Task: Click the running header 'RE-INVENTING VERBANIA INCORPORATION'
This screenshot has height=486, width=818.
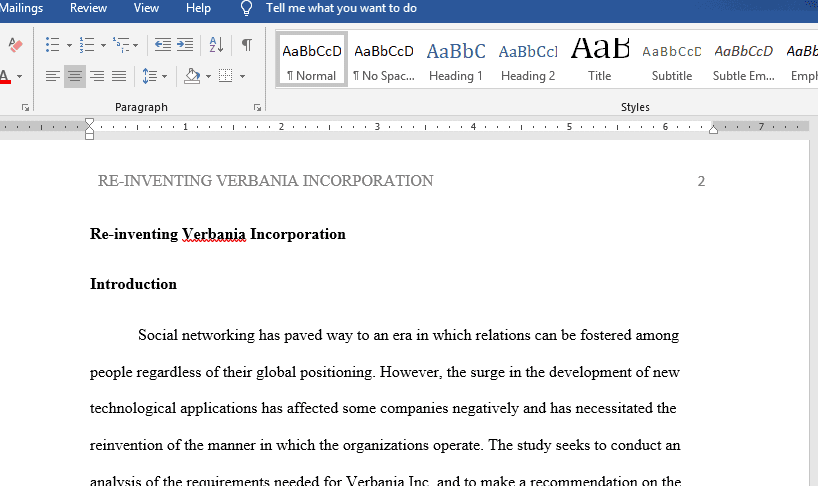Action: tap(266, 181)
